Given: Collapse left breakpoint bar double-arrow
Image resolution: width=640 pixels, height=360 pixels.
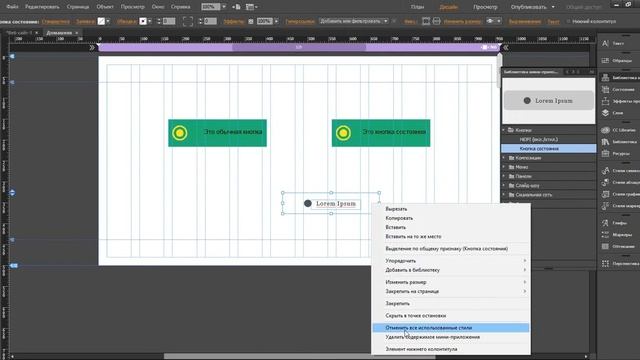Looking at the screenshot, I should 92,47.
